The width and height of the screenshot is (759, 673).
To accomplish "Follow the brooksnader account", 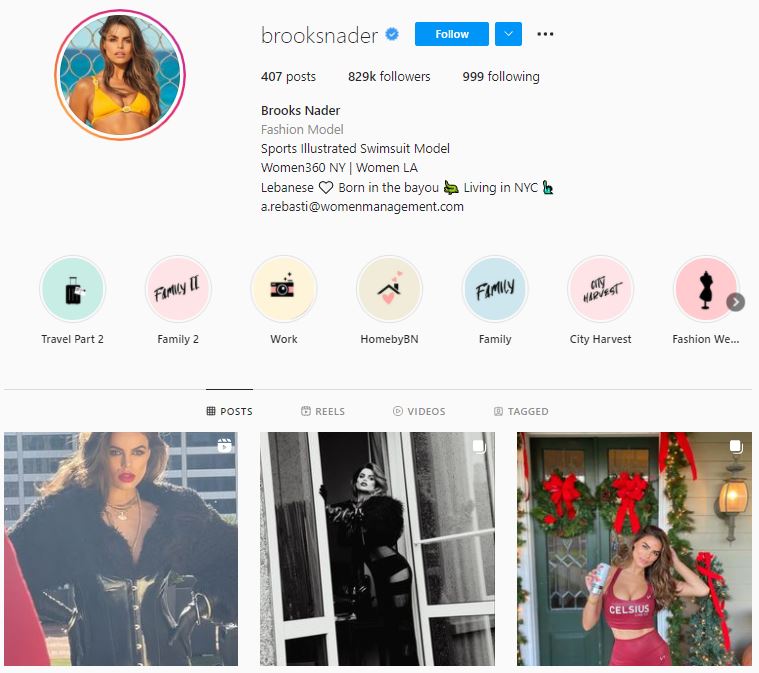I will coord(452,34).
